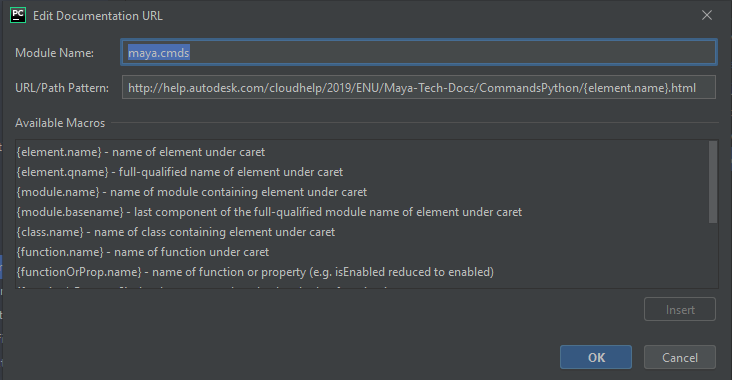The image size is (732, 380).
Task: Select the {function.name} macro row
Action: [362, 252]
